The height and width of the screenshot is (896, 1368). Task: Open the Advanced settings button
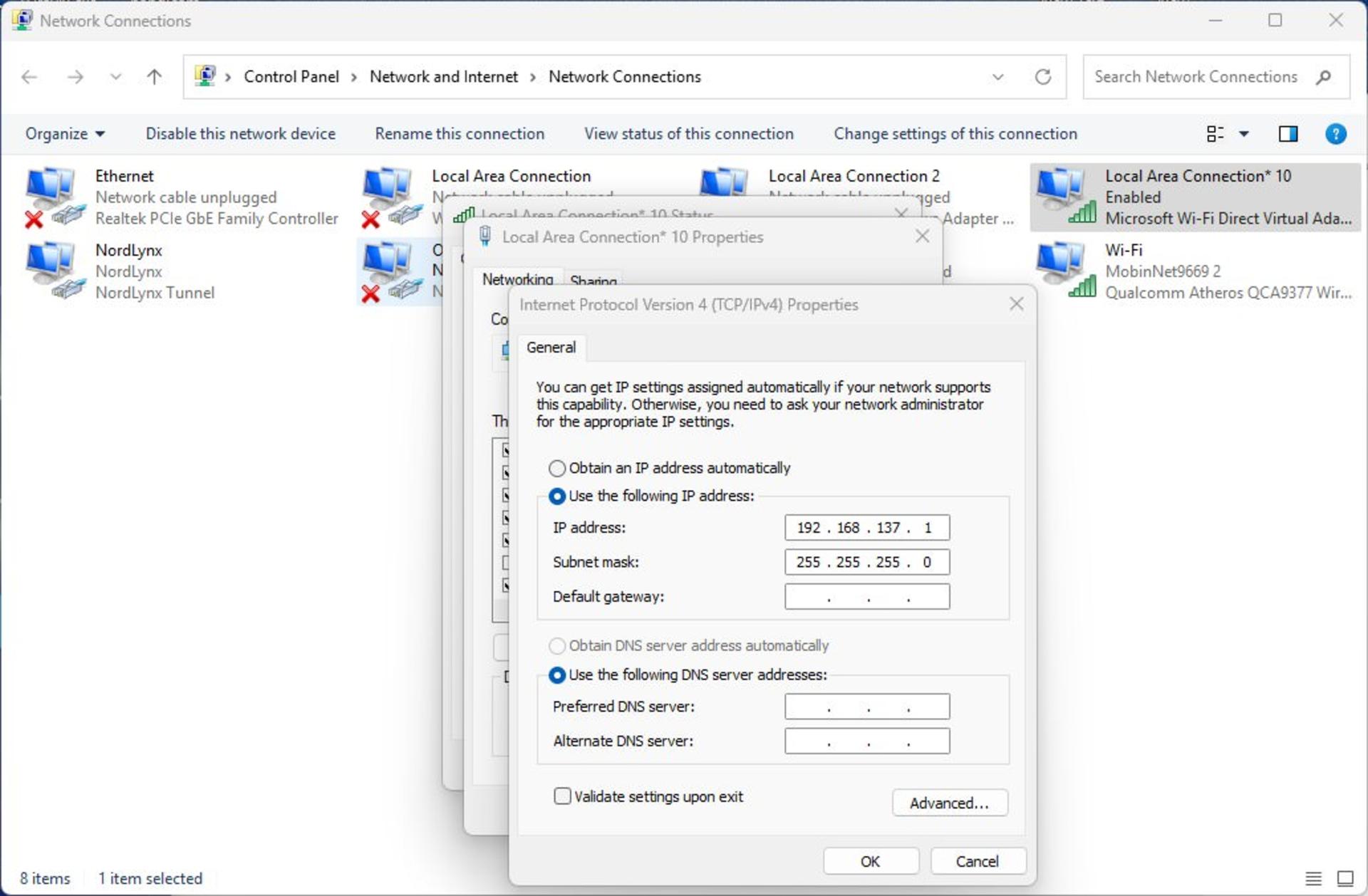[950, 803]
